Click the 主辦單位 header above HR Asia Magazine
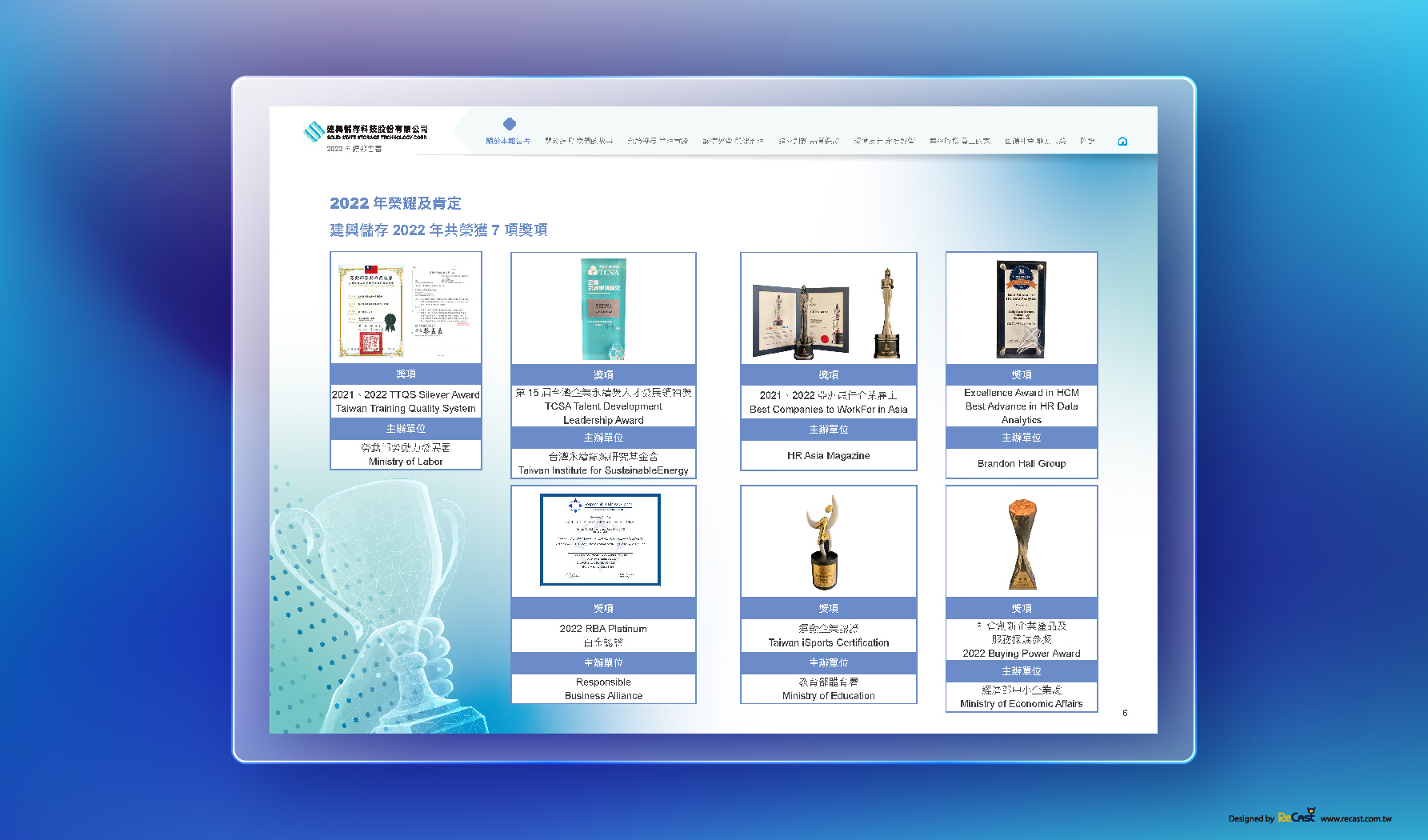1428x840 pixels. [x=828, y=430]
